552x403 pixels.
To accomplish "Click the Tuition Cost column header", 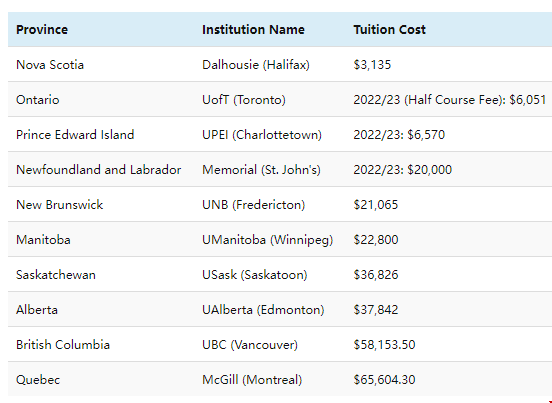I will [389, 30].
